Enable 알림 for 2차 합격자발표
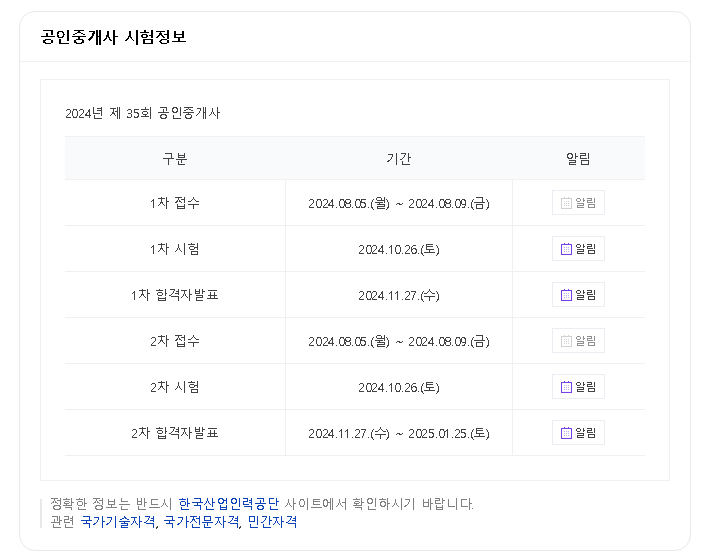 [578, 433]
